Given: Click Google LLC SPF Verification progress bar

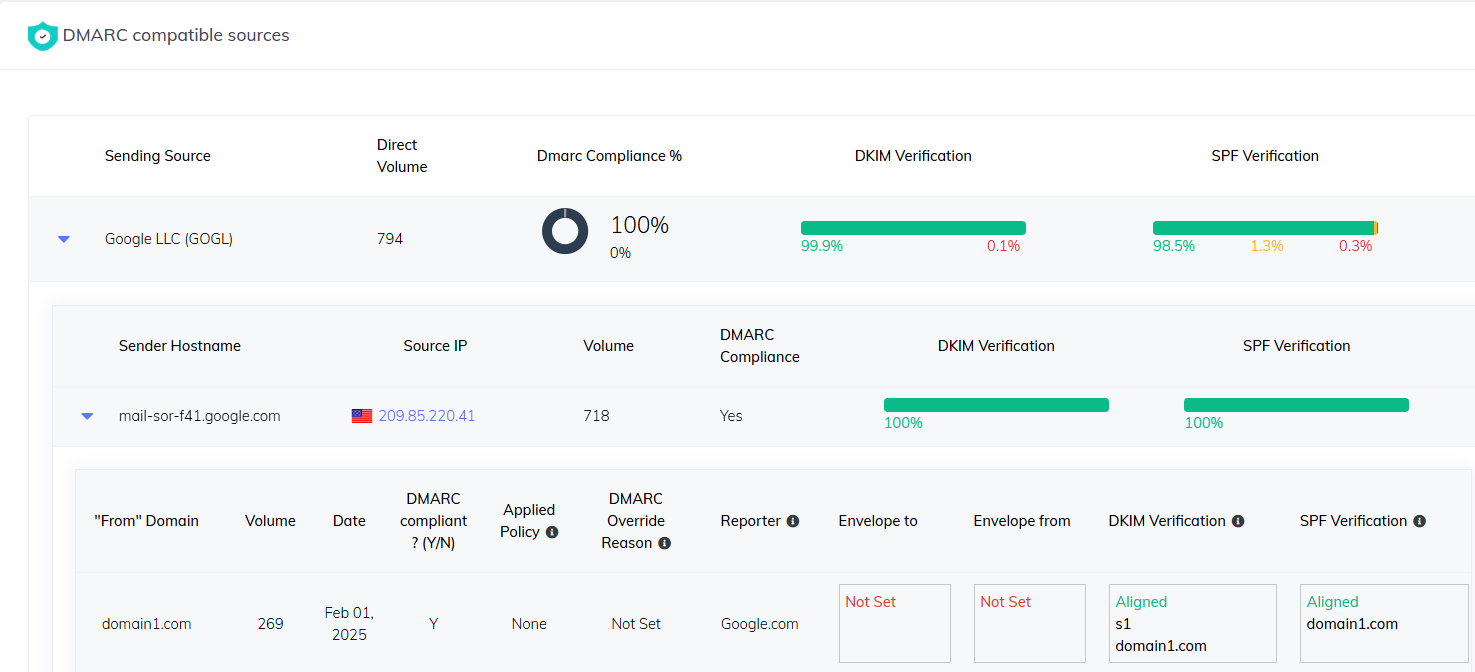Looking at the screenshot, I should [x=1265, y=228].
